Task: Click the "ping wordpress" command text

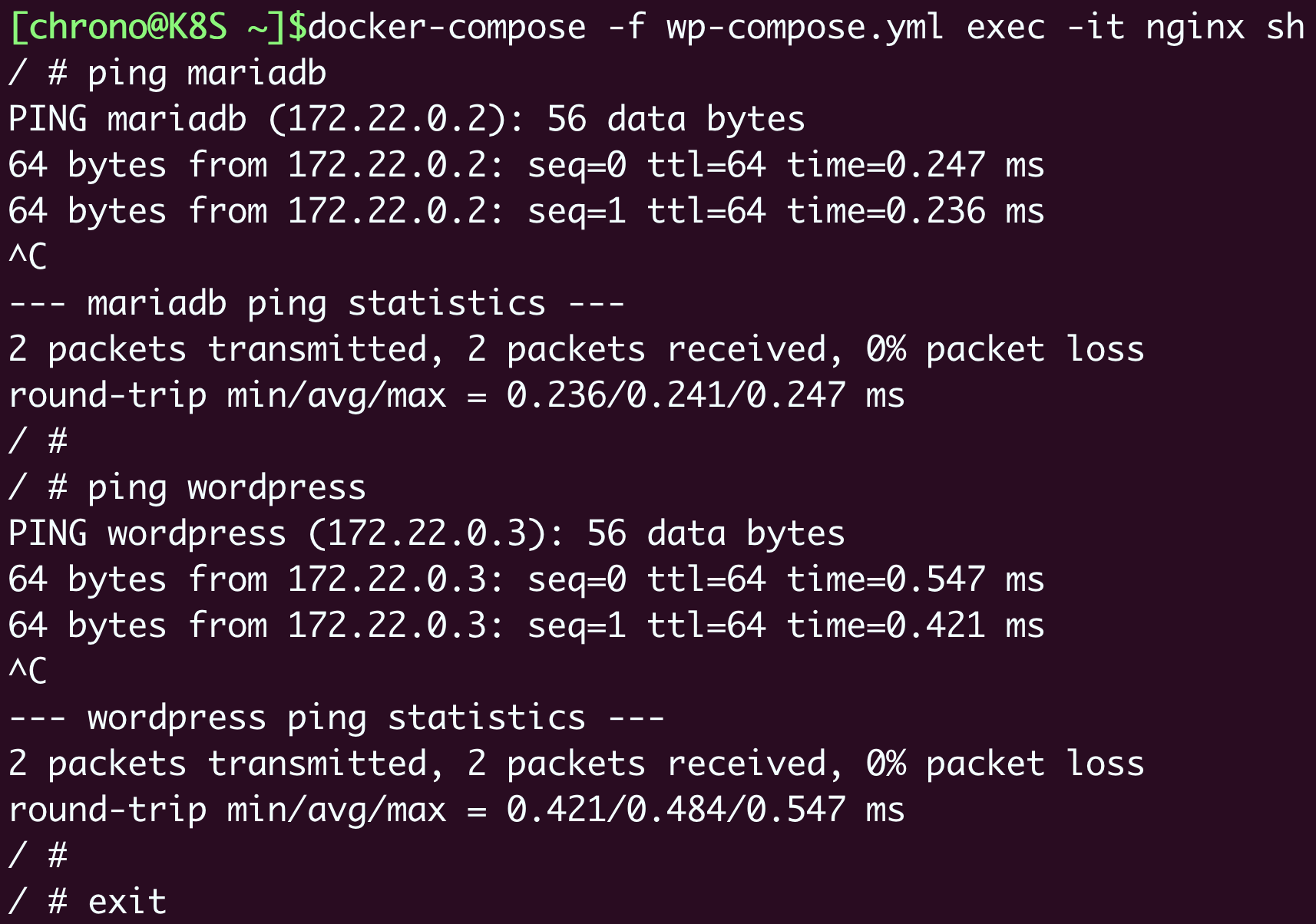Action: pyautogui.click(x=226, y=488)
